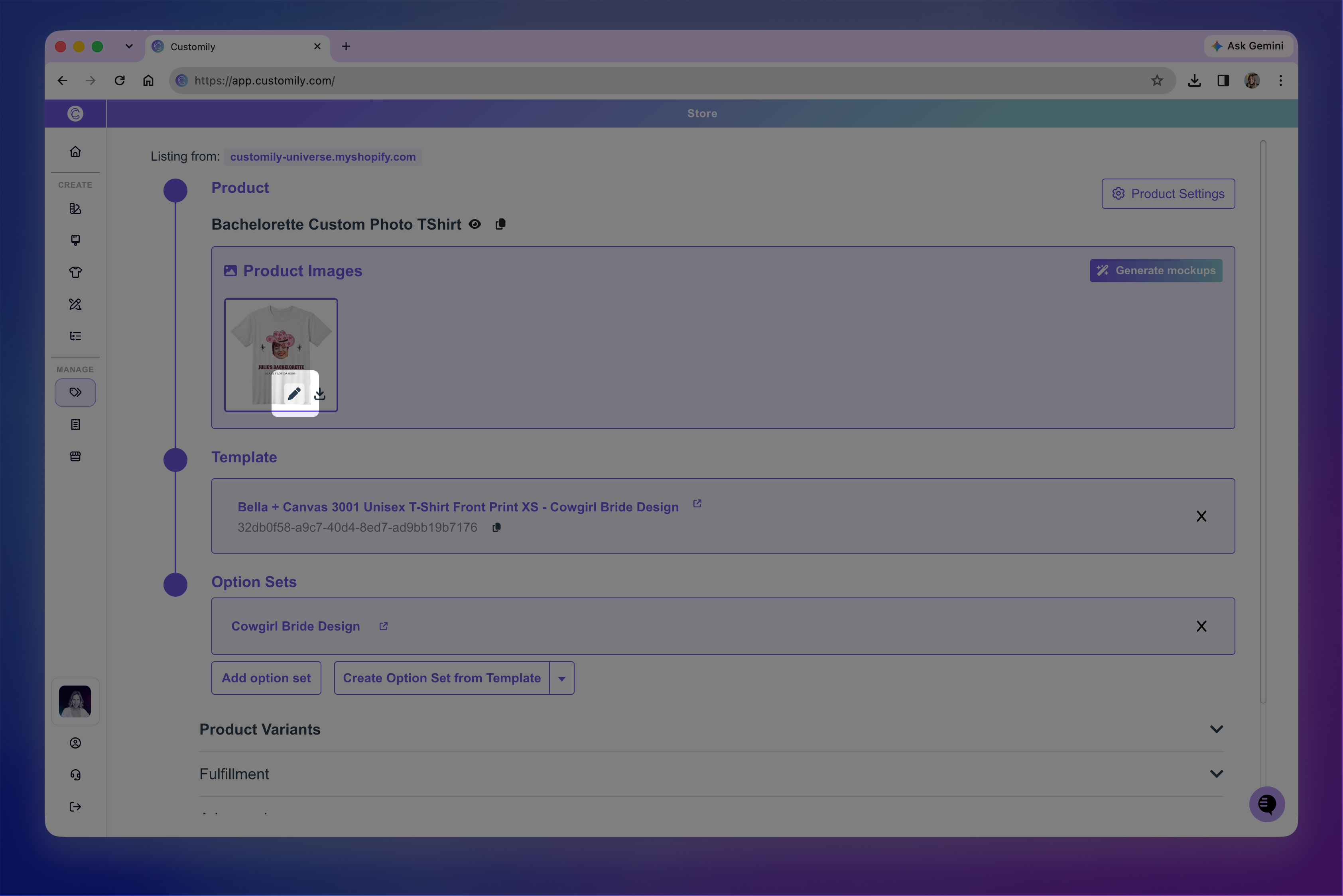This screenshot has width=1343, height=896.
Task: Remove the Cowgirl Bride Design option set
Action: pos(1201,626)
